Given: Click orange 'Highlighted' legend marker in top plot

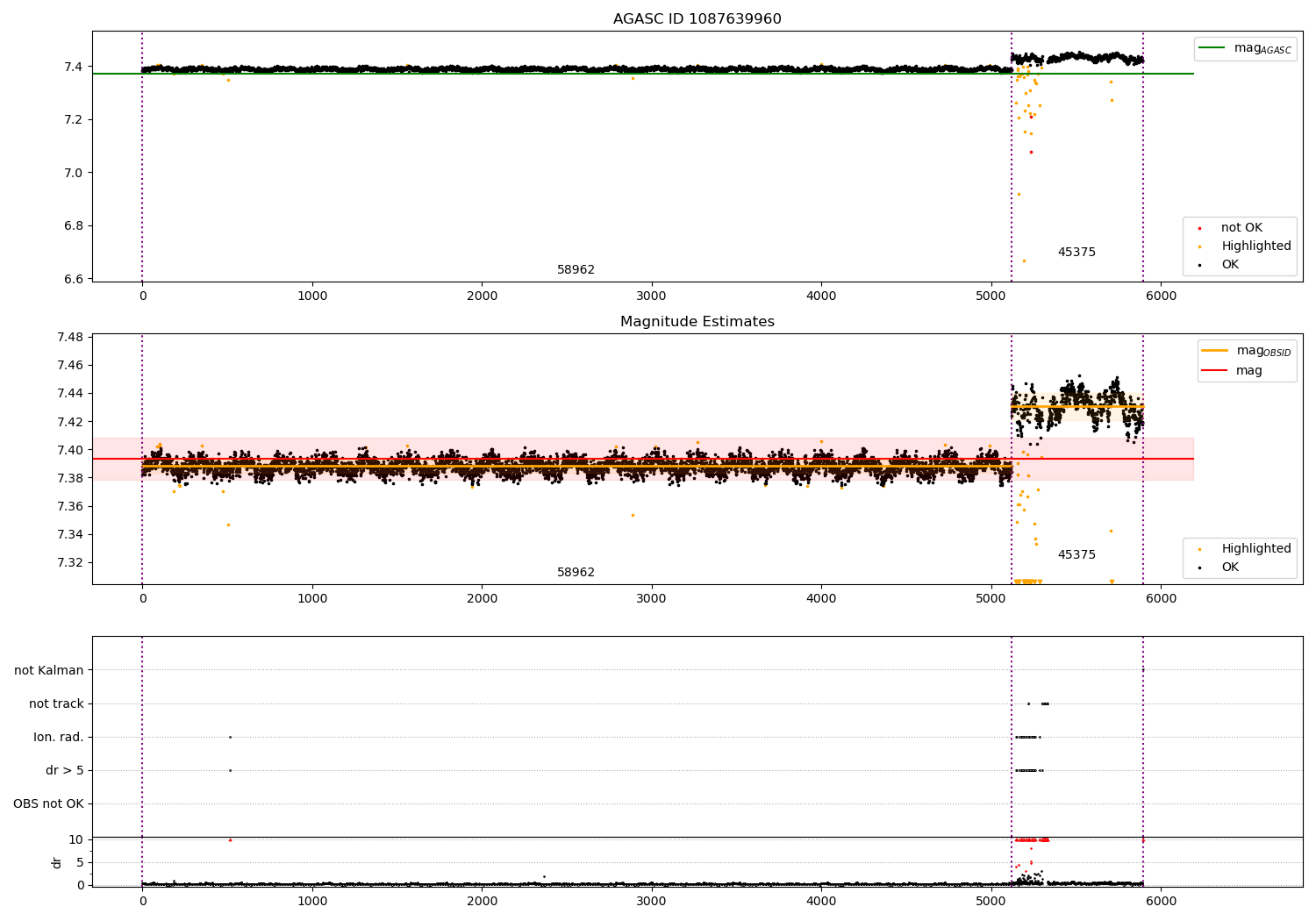Looking at the screenshot, I should coord(1199,246).
